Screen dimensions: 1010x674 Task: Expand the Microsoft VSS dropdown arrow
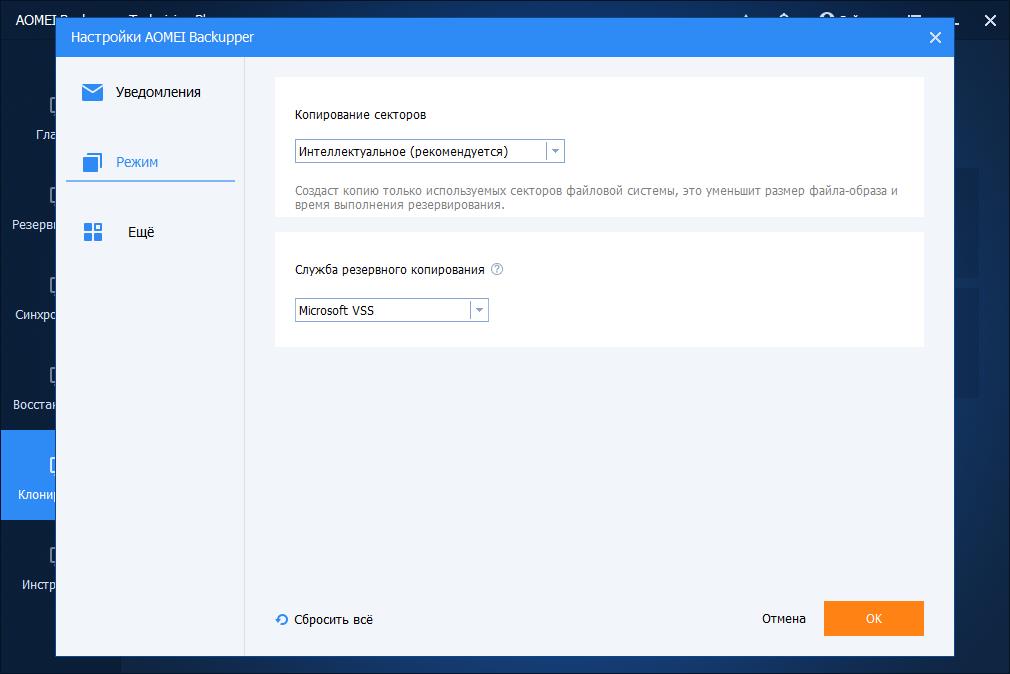pyautogui.click(x=479, y=310)
